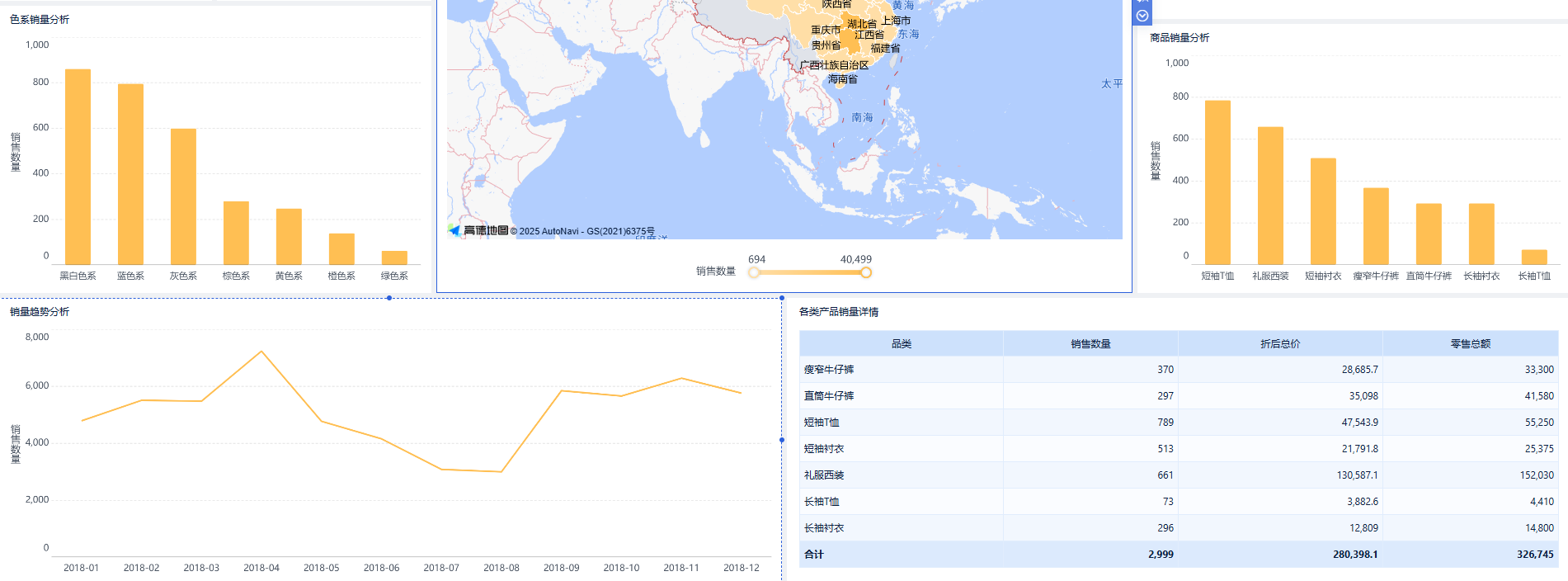
Task: Click the 上海市 label on the map
Action: [896, 21]
